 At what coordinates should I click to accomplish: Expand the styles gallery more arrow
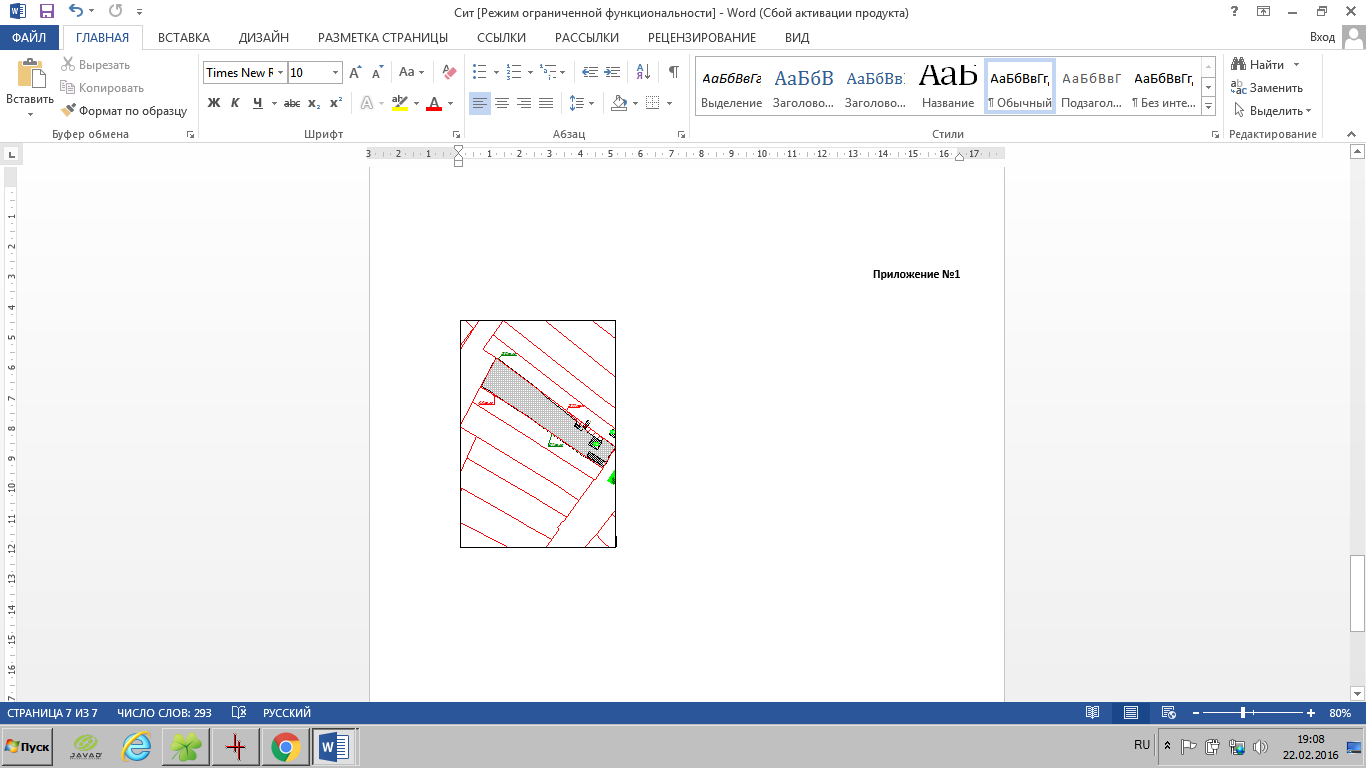(x=1209, y=106)
